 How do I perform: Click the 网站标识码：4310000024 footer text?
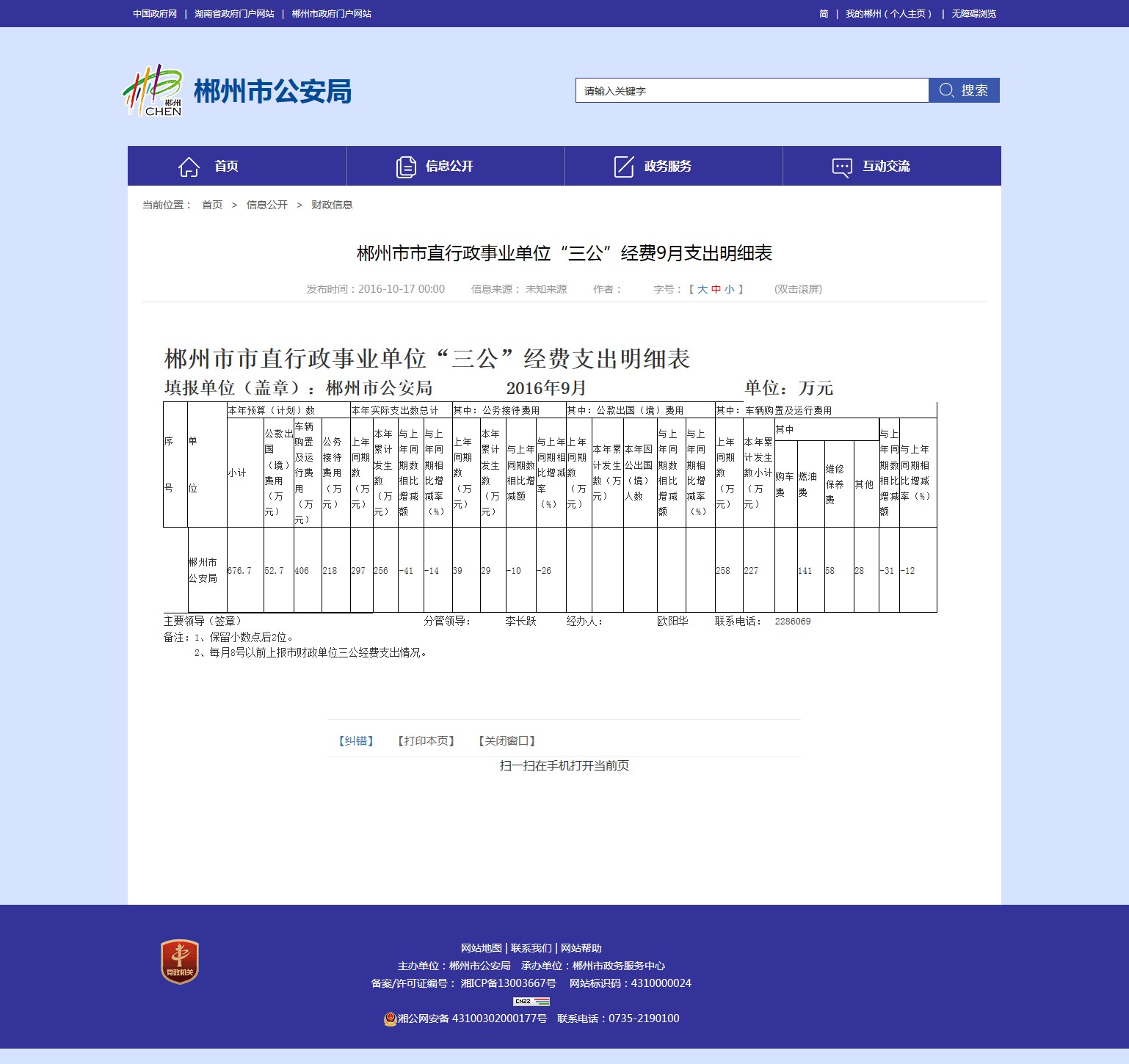click(x=631, y=983)
